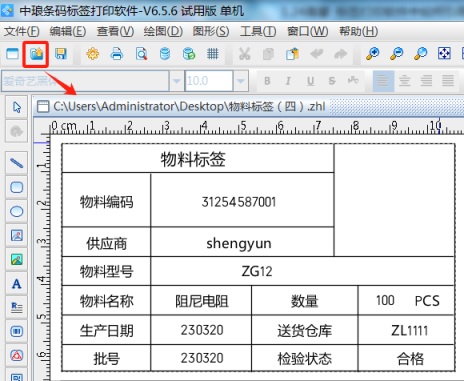Select the ellipse drawing tool
The height and width of the screenshot is (381, 464).
pos(16,211)
